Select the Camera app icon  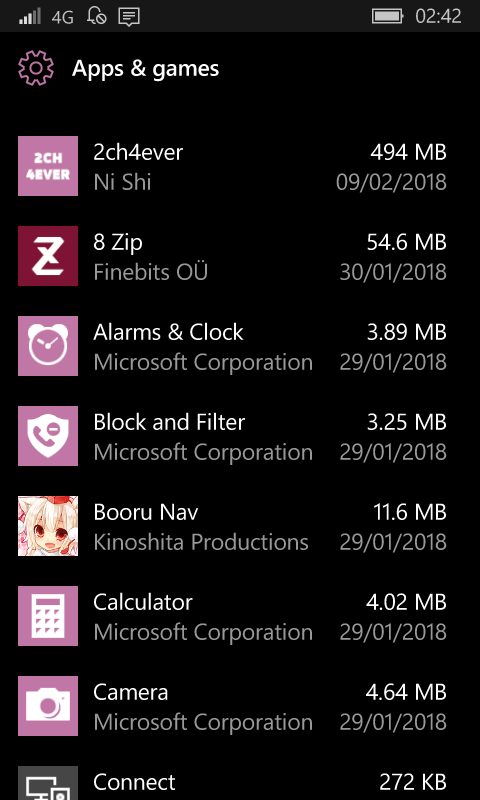[48, 706]
